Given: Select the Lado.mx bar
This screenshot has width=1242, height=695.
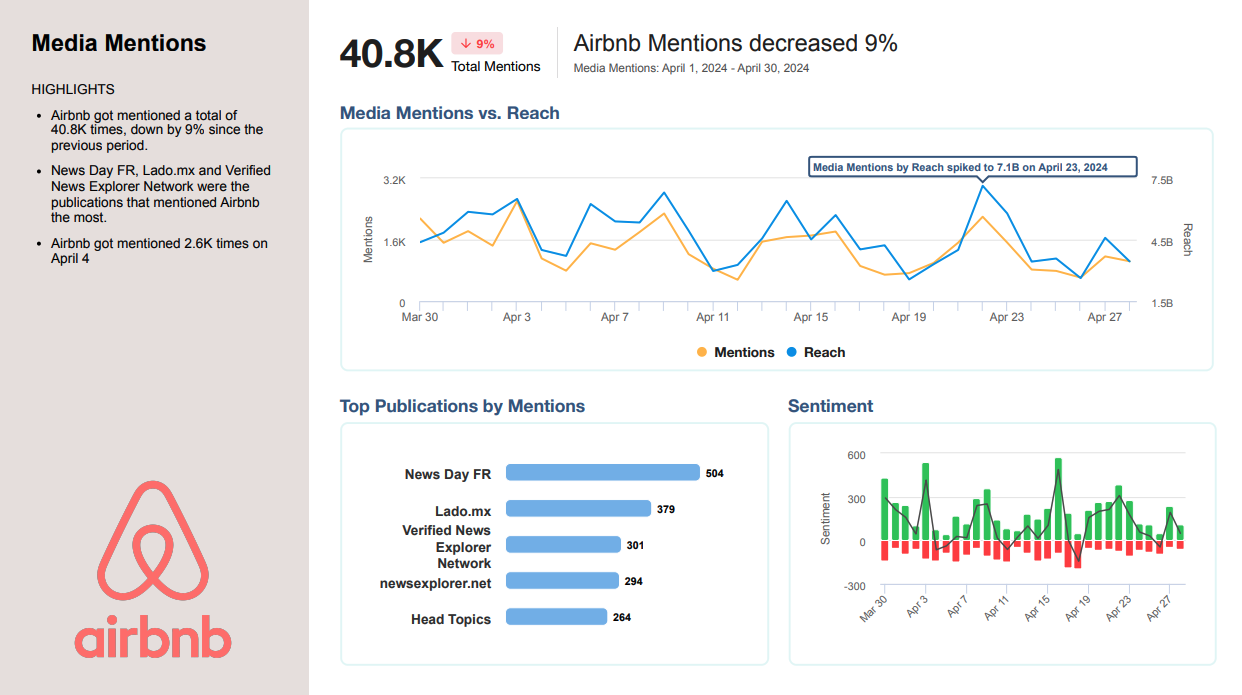Looking at the screenshot, I should tap(578, 509).
